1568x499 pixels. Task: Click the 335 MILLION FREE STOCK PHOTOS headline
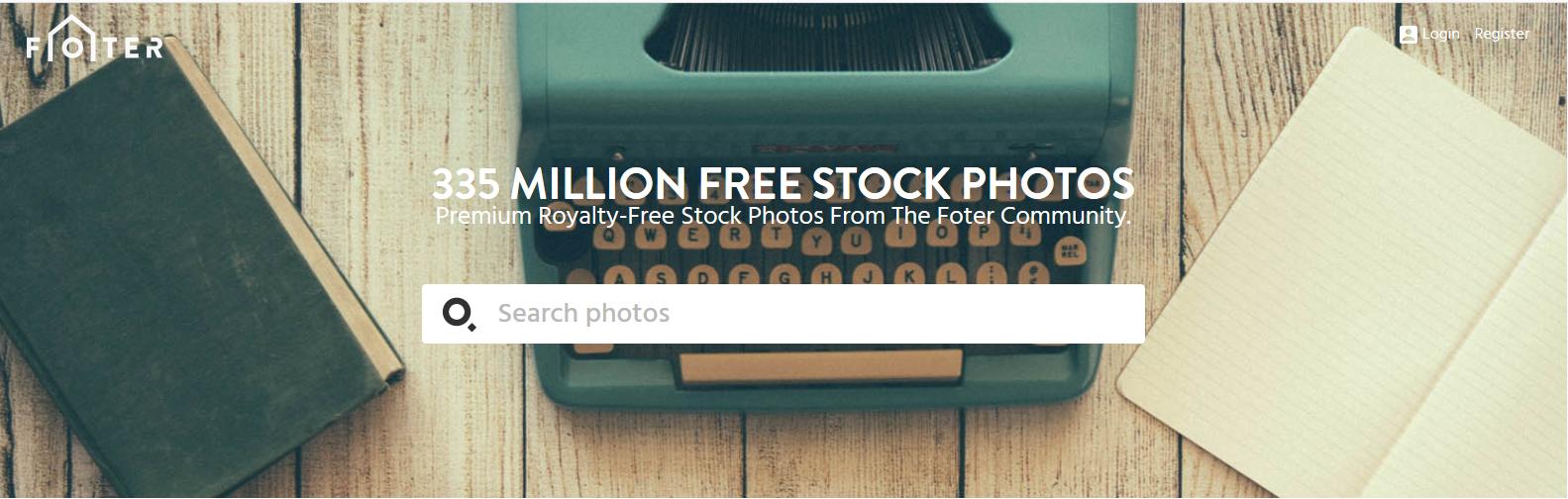coord(783,183)
